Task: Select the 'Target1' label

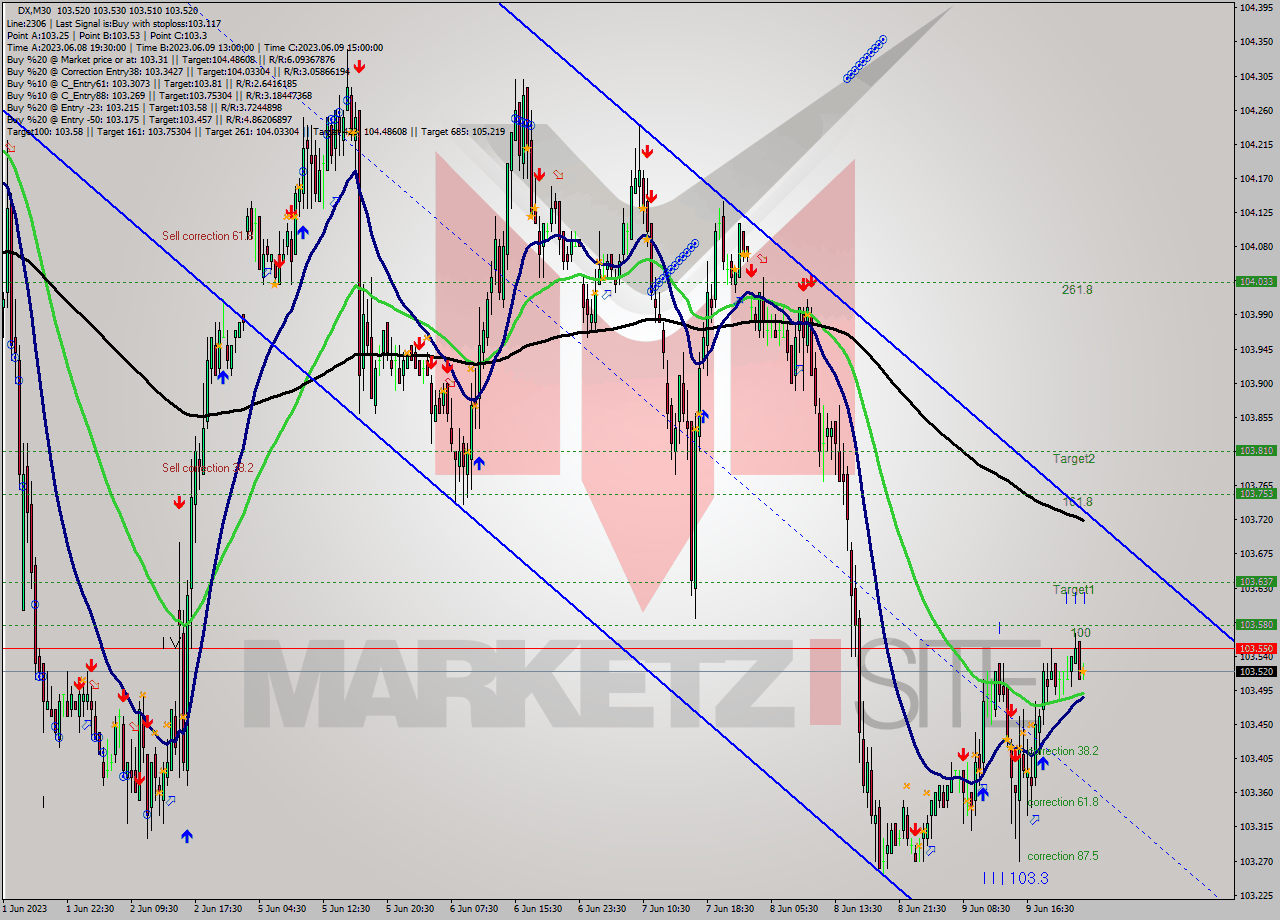Action: tap(1073, 590)
